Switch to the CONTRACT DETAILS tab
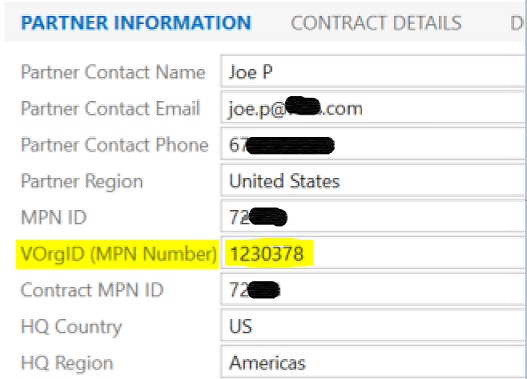 376,23
